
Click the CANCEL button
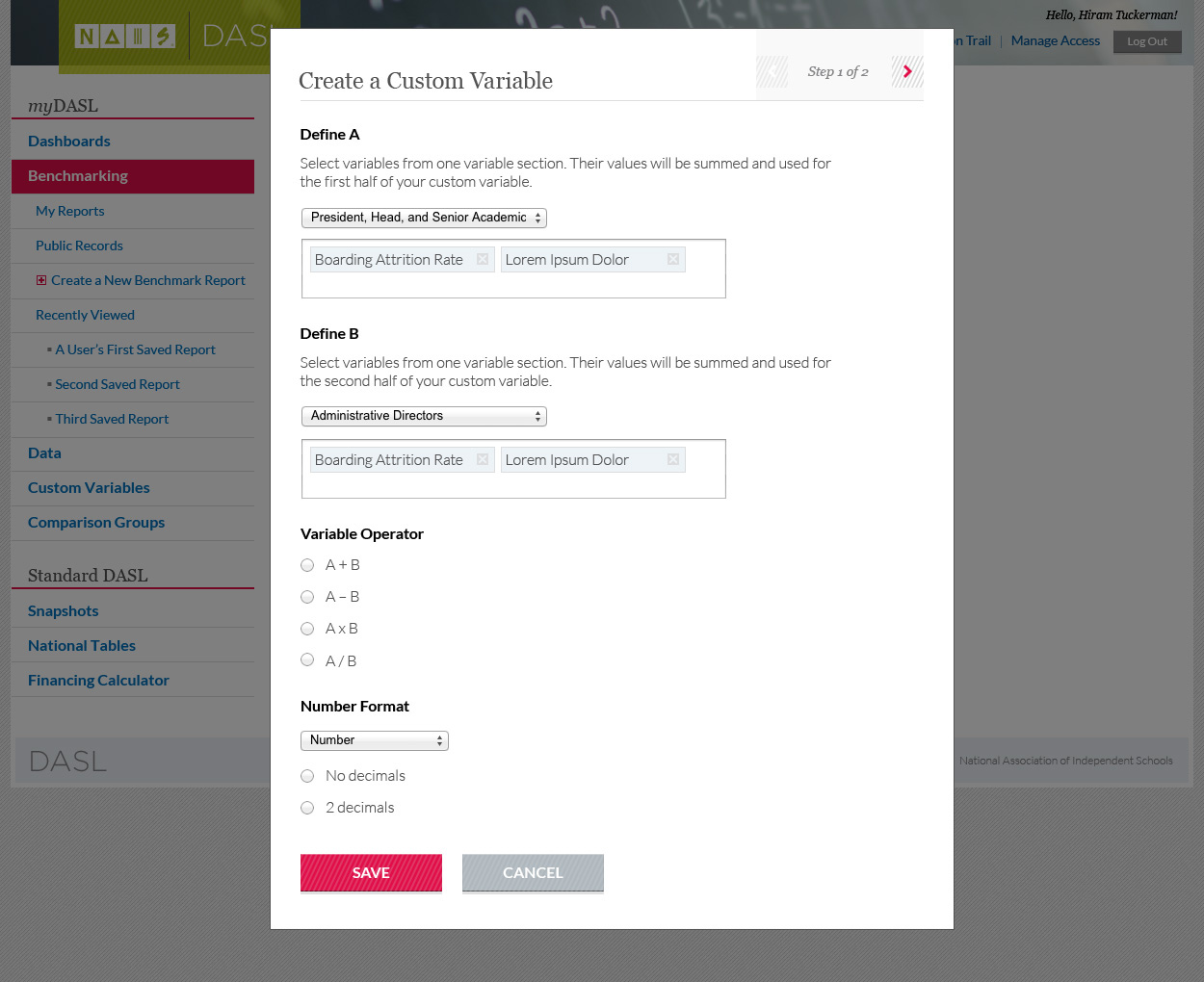533,873
